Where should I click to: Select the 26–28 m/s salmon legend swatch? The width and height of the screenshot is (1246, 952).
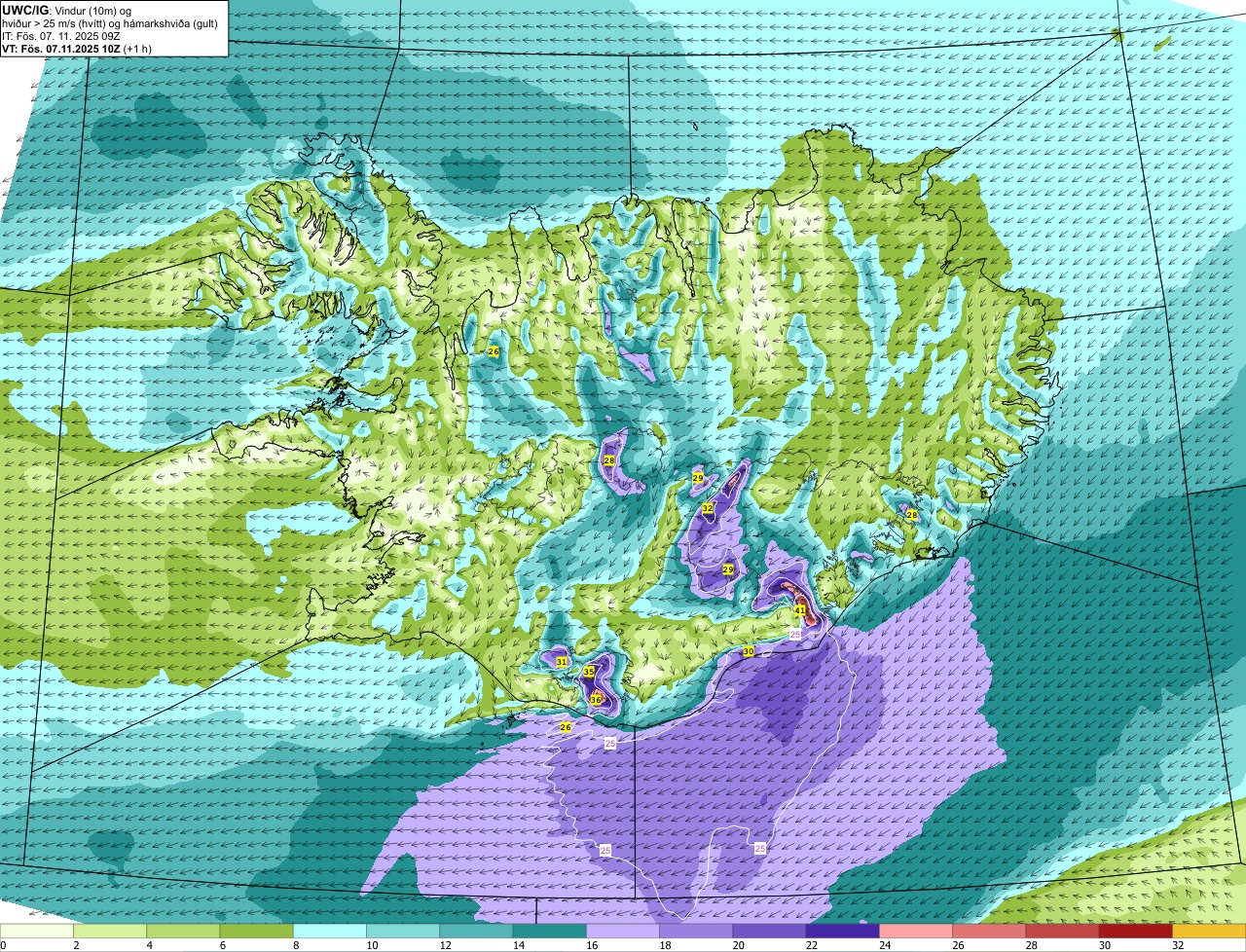pos(989,932)
